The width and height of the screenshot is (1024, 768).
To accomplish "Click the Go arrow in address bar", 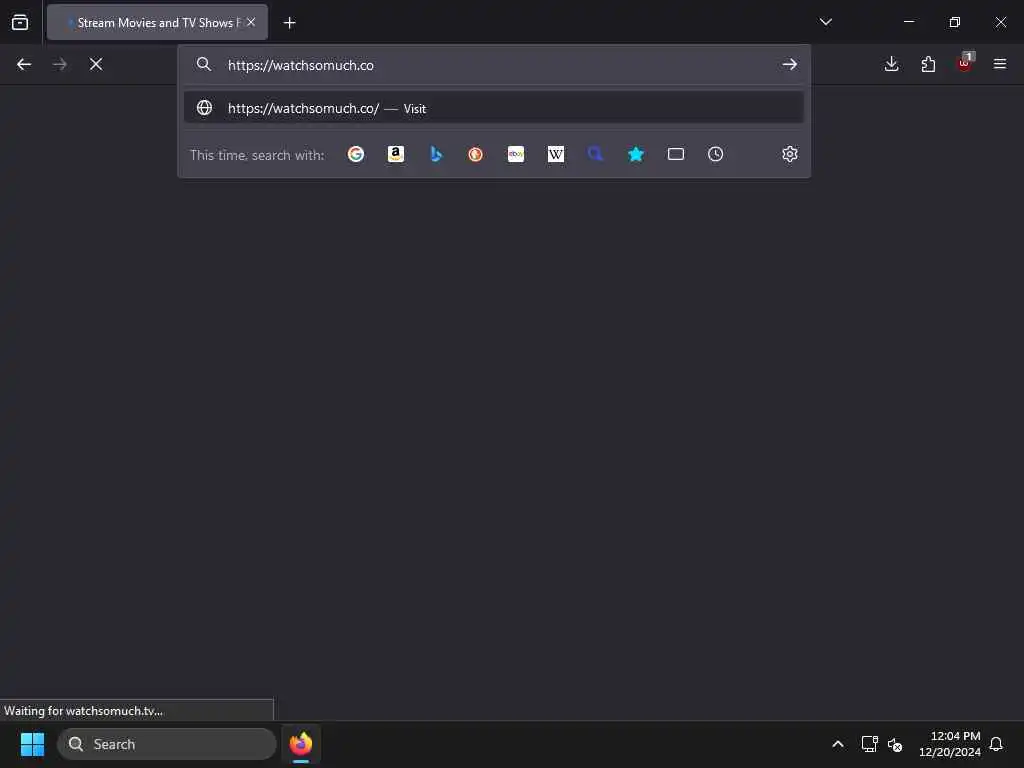I will pos(790,64).
